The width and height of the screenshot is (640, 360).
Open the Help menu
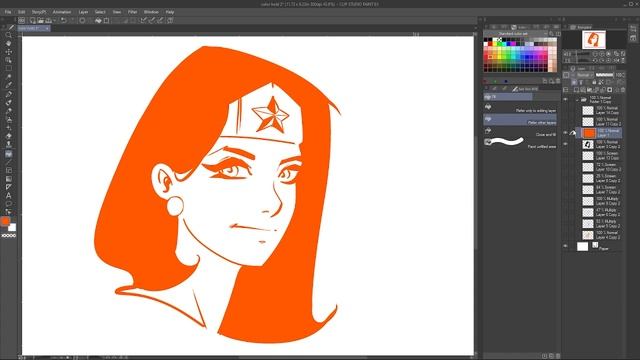(x=170, y=12)
